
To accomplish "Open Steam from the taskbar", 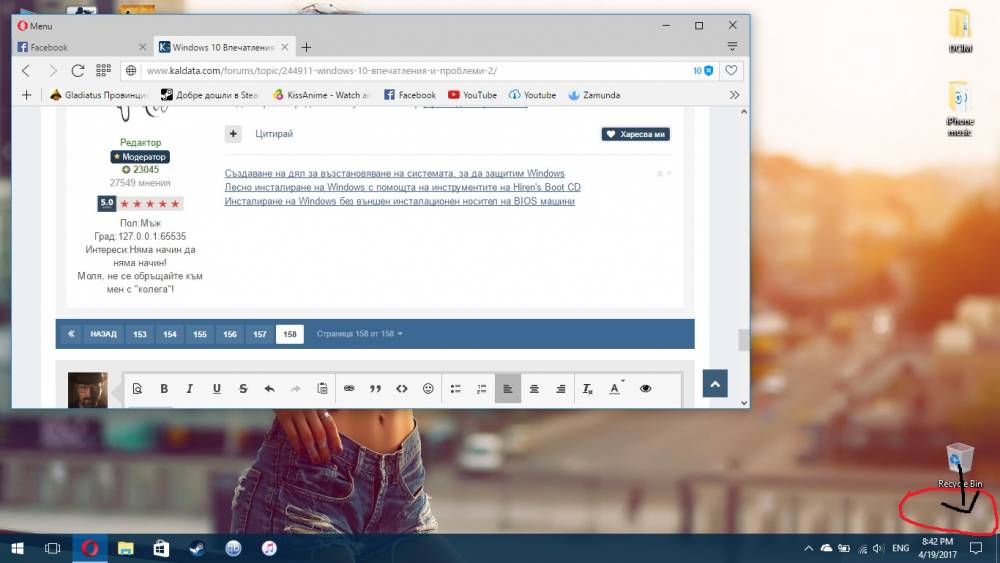I will click(197, 548).
